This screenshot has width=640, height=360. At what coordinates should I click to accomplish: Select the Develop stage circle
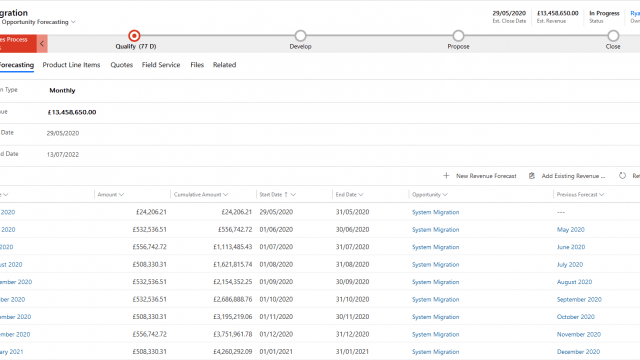pos(300,36)
